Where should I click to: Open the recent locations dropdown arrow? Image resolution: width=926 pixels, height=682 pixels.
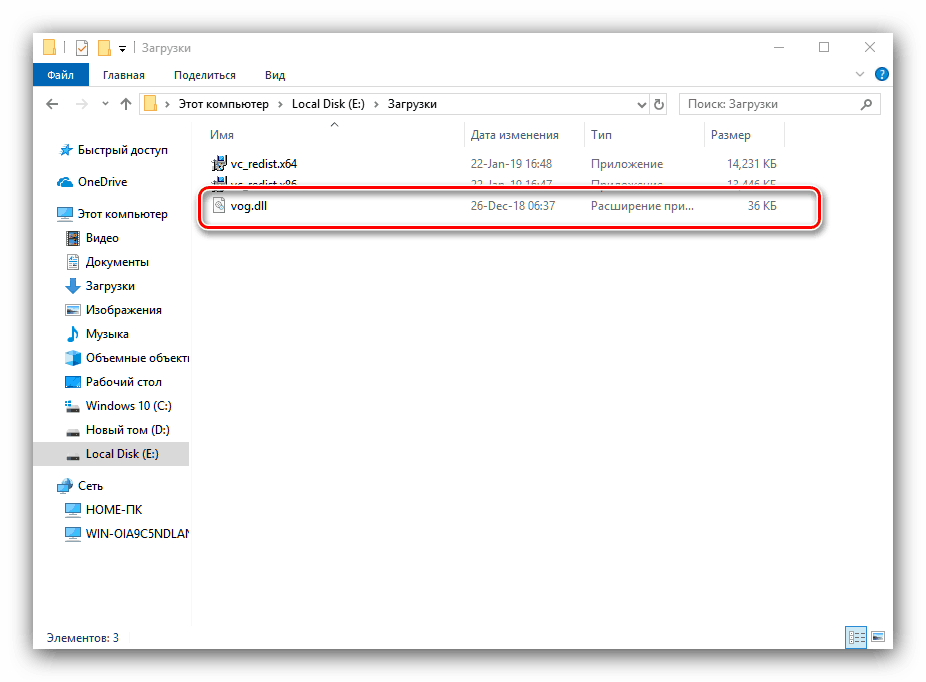coord(105,104)
